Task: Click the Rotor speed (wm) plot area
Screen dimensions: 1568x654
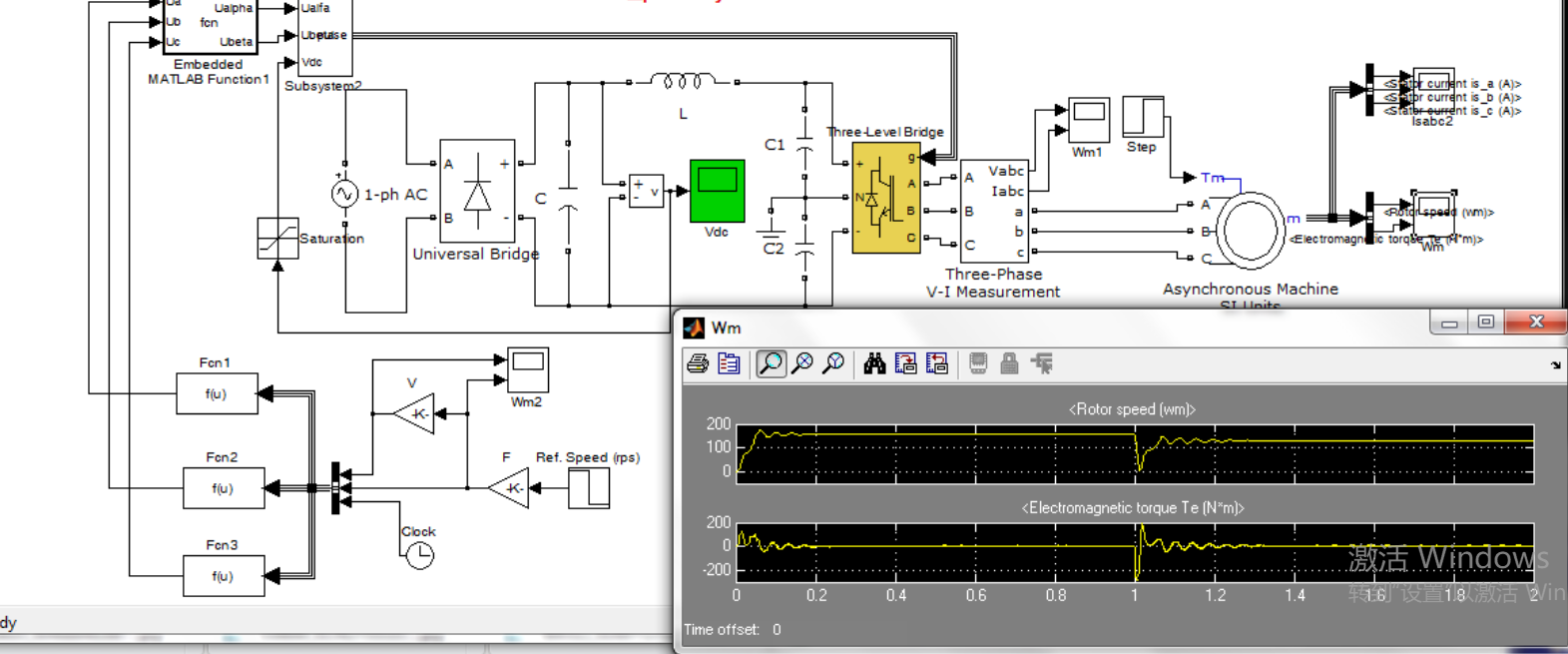Action: 1135,454
